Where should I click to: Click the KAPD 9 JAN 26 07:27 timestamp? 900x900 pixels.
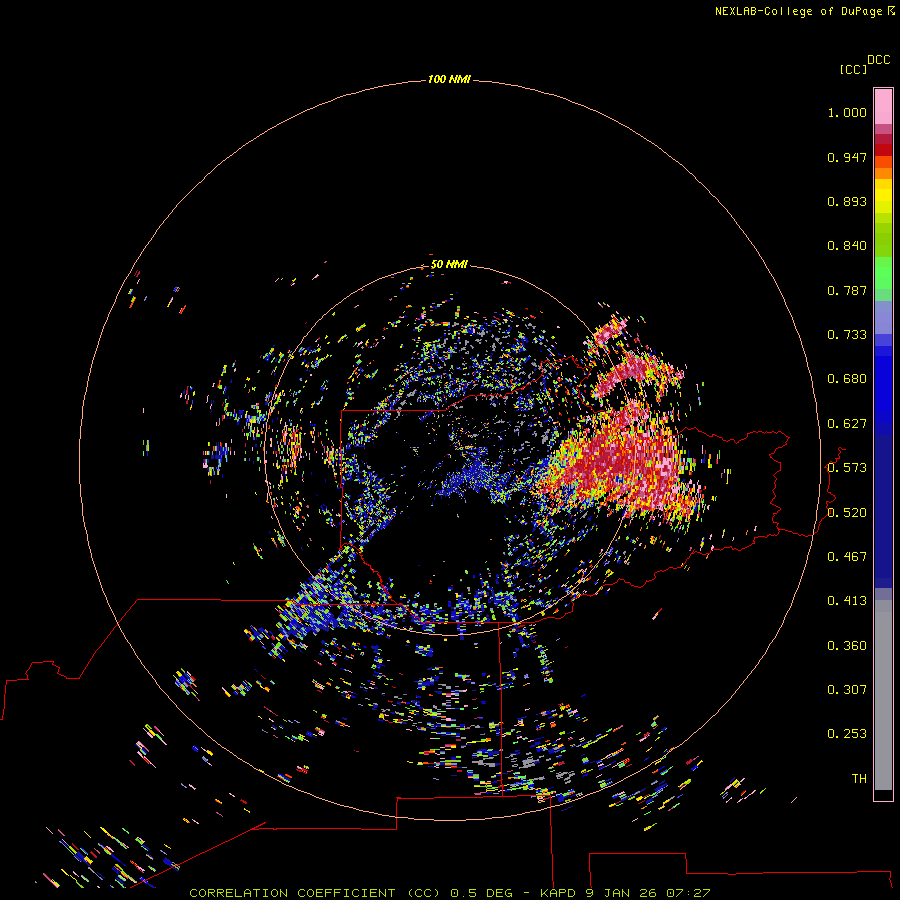625,893
